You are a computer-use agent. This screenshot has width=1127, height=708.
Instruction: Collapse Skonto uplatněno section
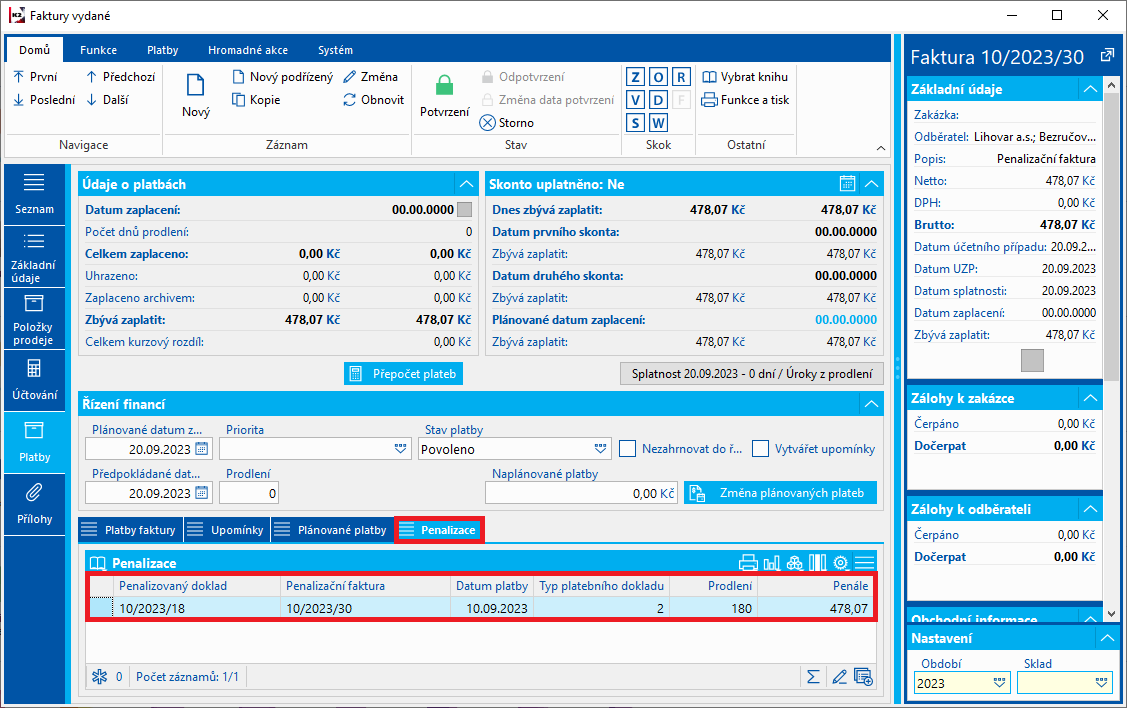(871, 184)
